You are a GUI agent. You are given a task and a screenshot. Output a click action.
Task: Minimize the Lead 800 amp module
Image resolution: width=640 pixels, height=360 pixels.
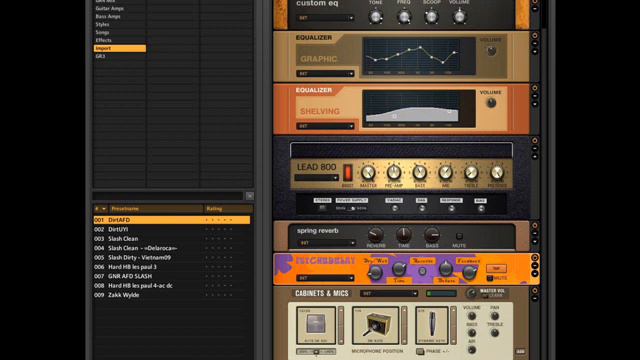click(535, 149)
